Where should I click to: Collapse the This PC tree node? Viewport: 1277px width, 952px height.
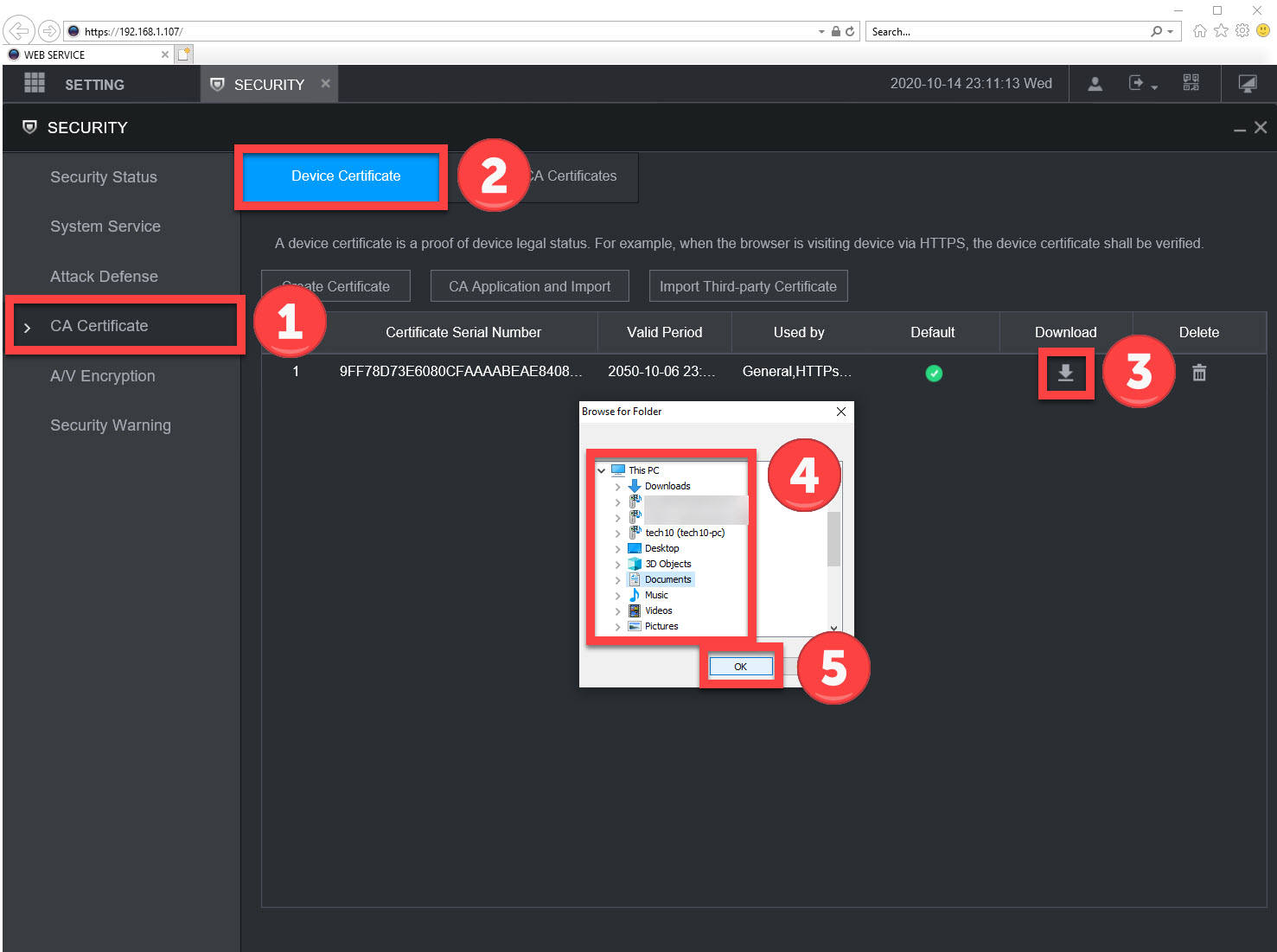pos(602,471)
